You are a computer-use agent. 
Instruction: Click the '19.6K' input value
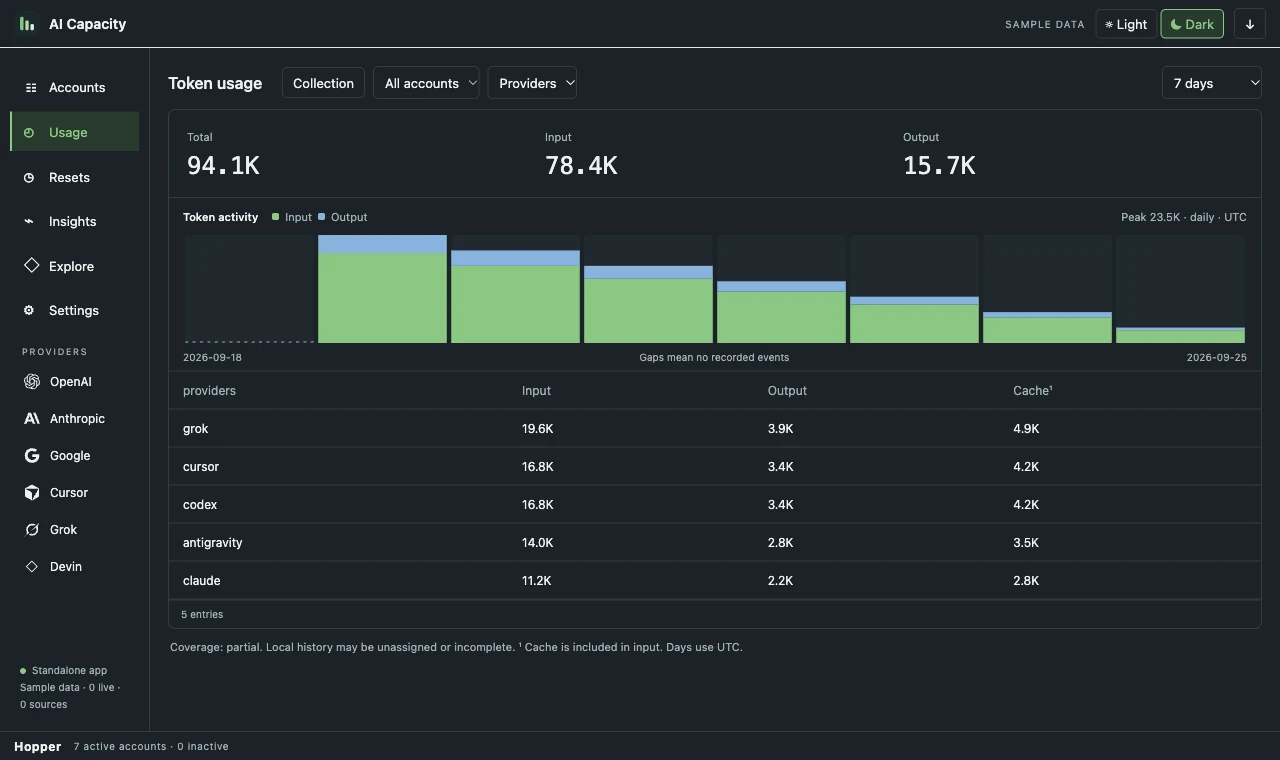(538, 428)
